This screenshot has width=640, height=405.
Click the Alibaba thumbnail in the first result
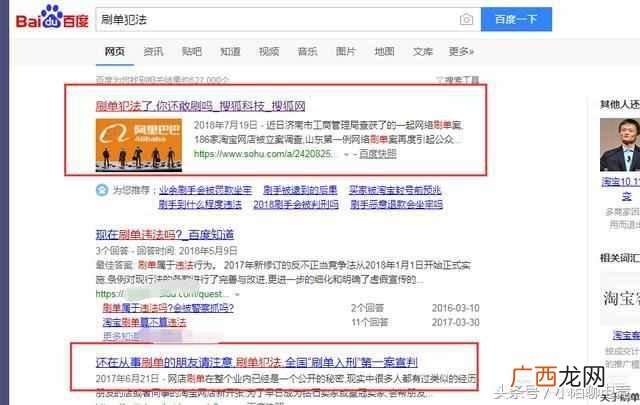(x=139, y=145)
